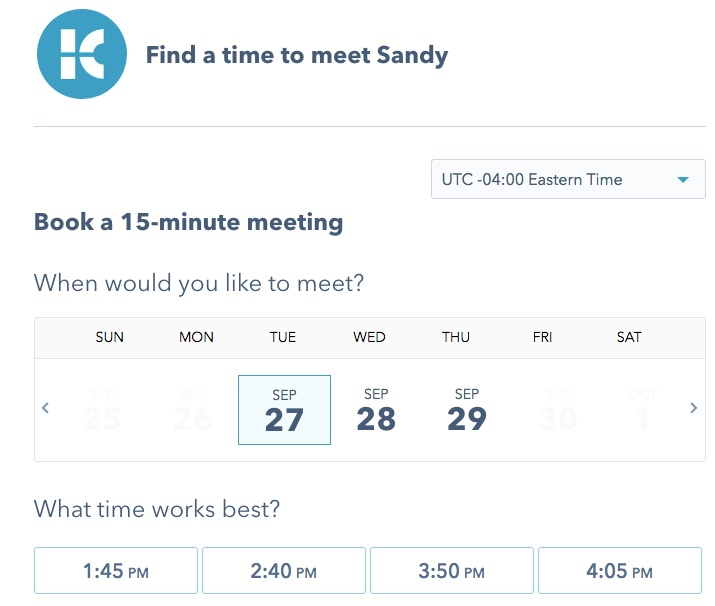Advance to next week with right arrow

694,408
